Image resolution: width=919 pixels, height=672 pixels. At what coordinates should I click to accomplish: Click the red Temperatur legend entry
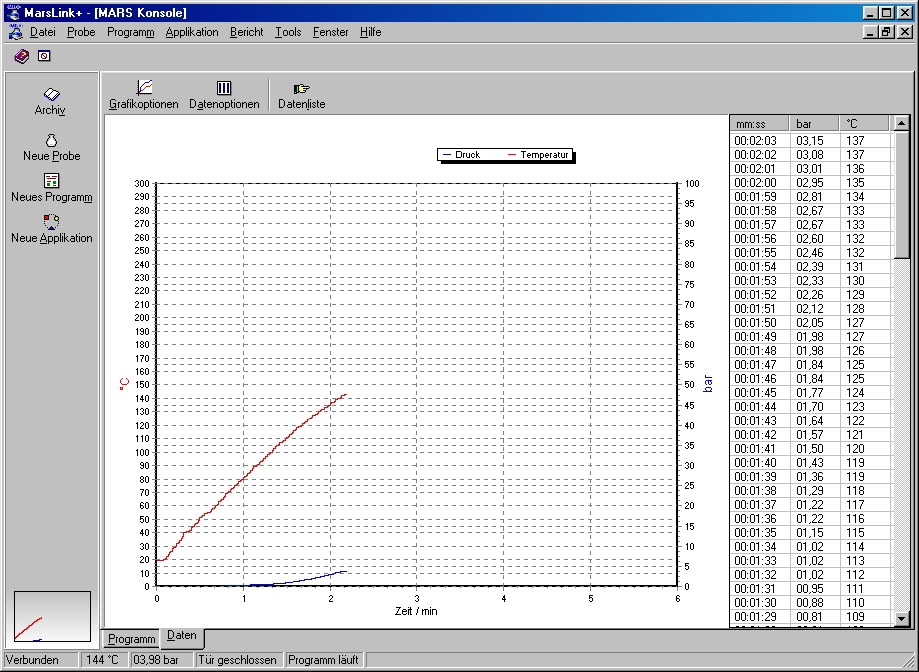tap(538, 155)
